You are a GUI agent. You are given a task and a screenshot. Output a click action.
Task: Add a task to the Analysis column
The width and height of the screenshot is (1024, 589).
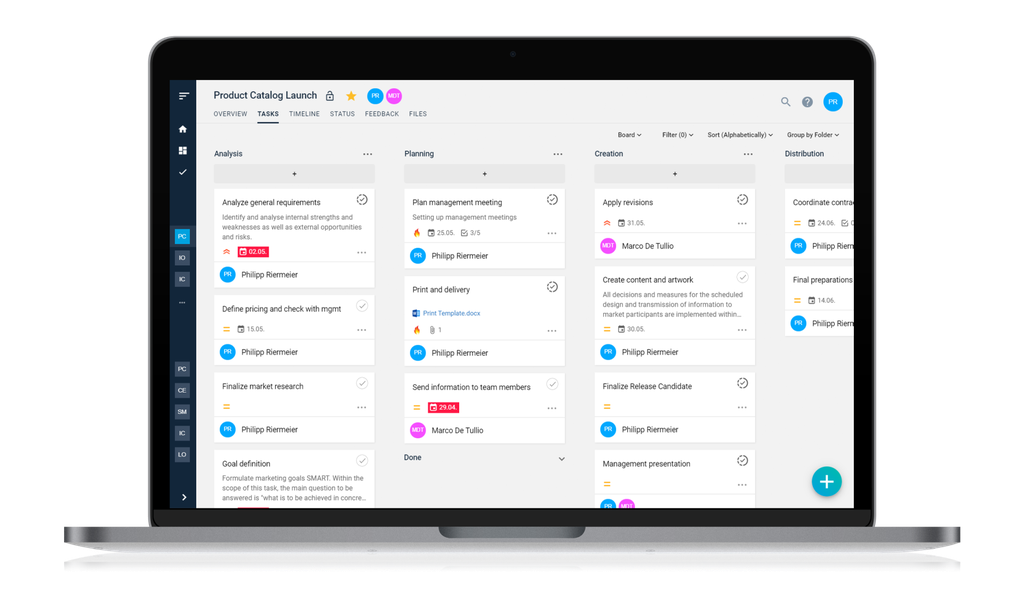tap(295, 174)
